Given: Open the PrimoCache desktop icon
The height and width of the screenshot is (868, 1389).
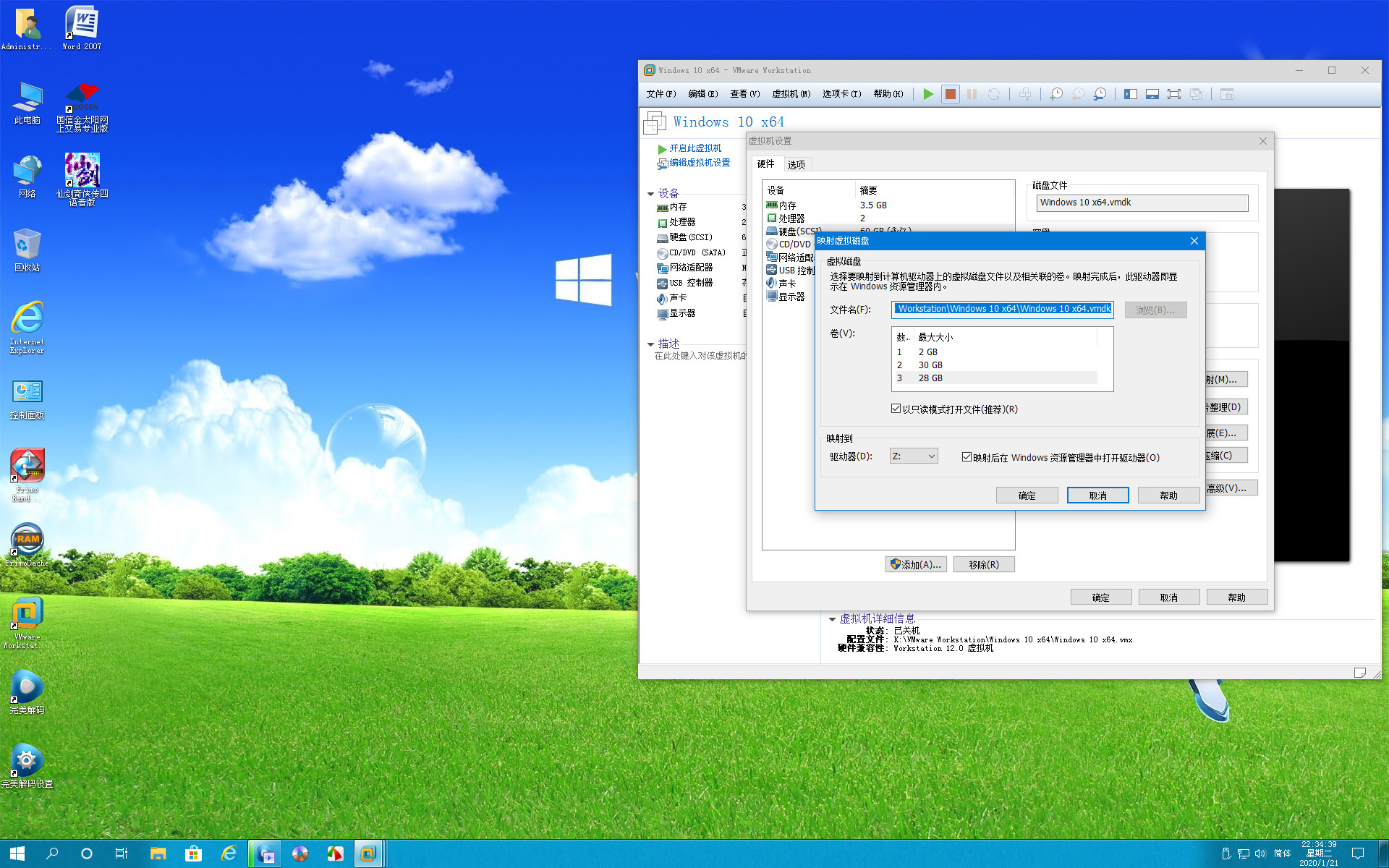Looking at the screenshot, I should click(27, 545).
